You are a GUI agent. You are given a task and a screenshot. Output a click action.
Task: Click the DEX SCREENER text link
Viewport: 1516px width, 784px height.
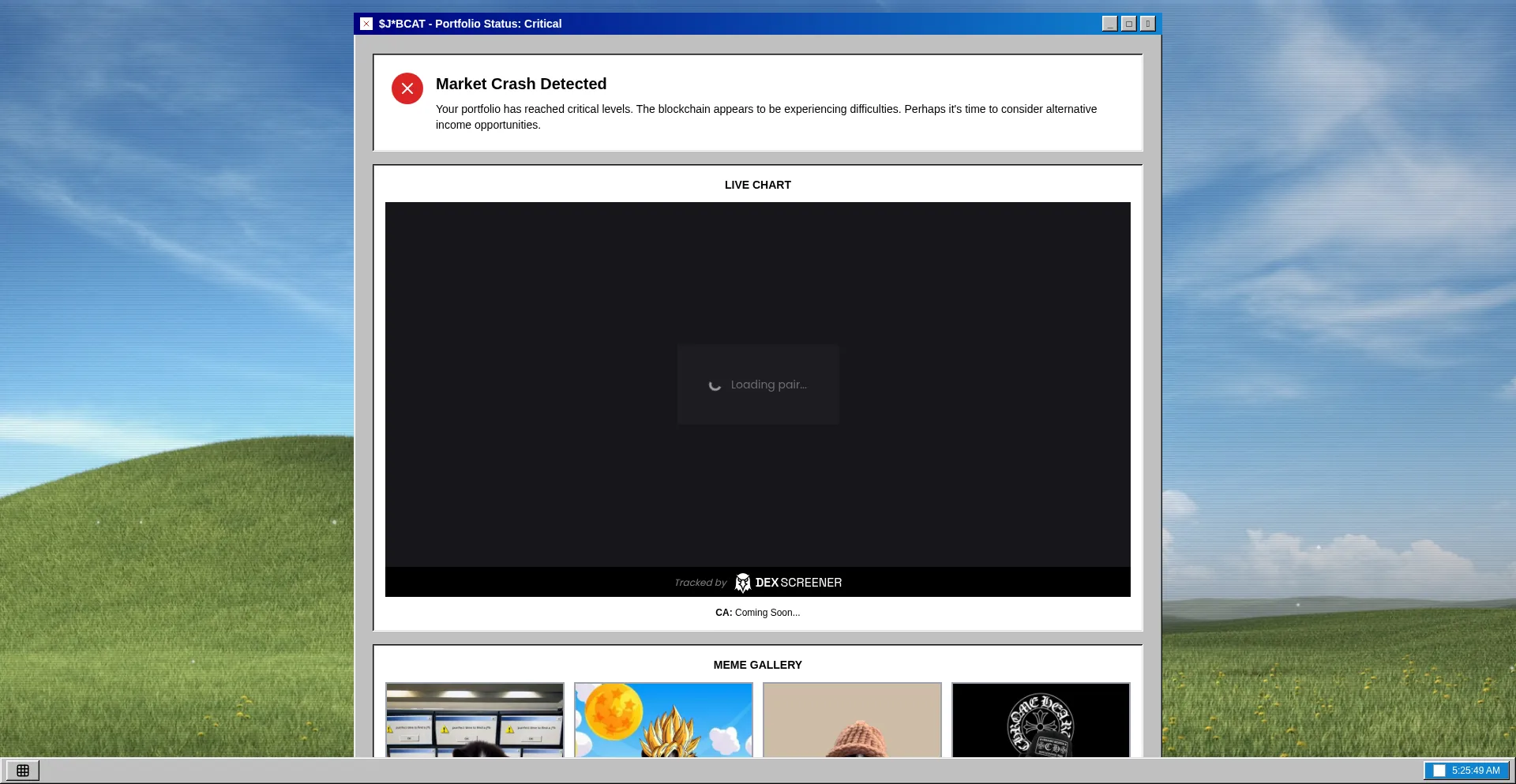798,583
